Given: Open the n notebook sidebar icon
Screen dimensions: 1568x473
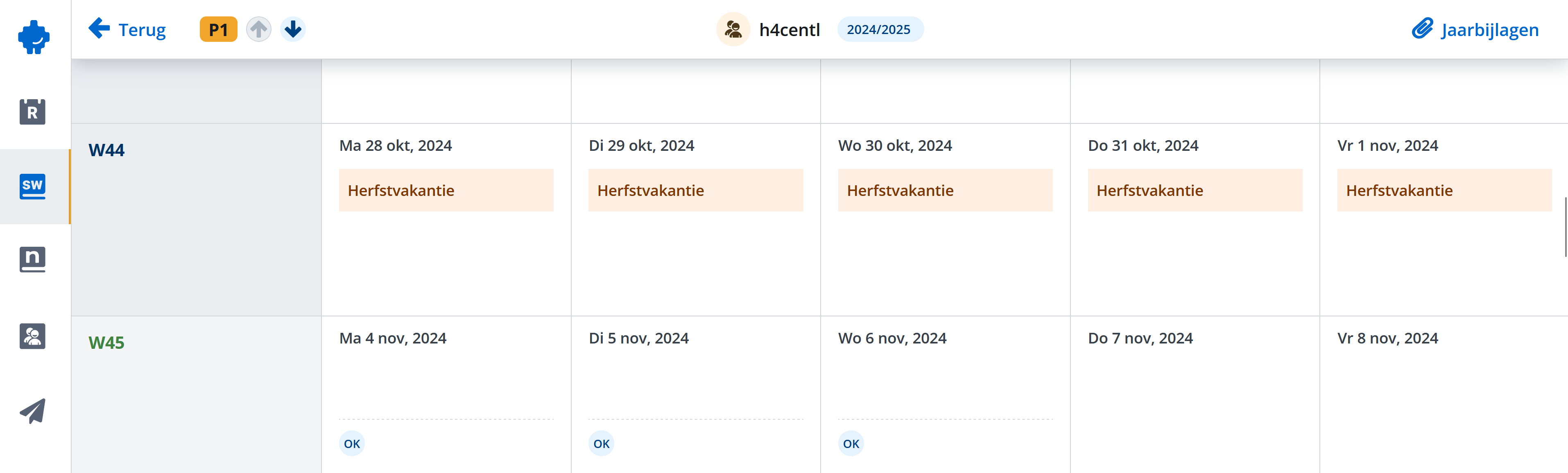Looking at the screenshot, I should pos(32,260).
